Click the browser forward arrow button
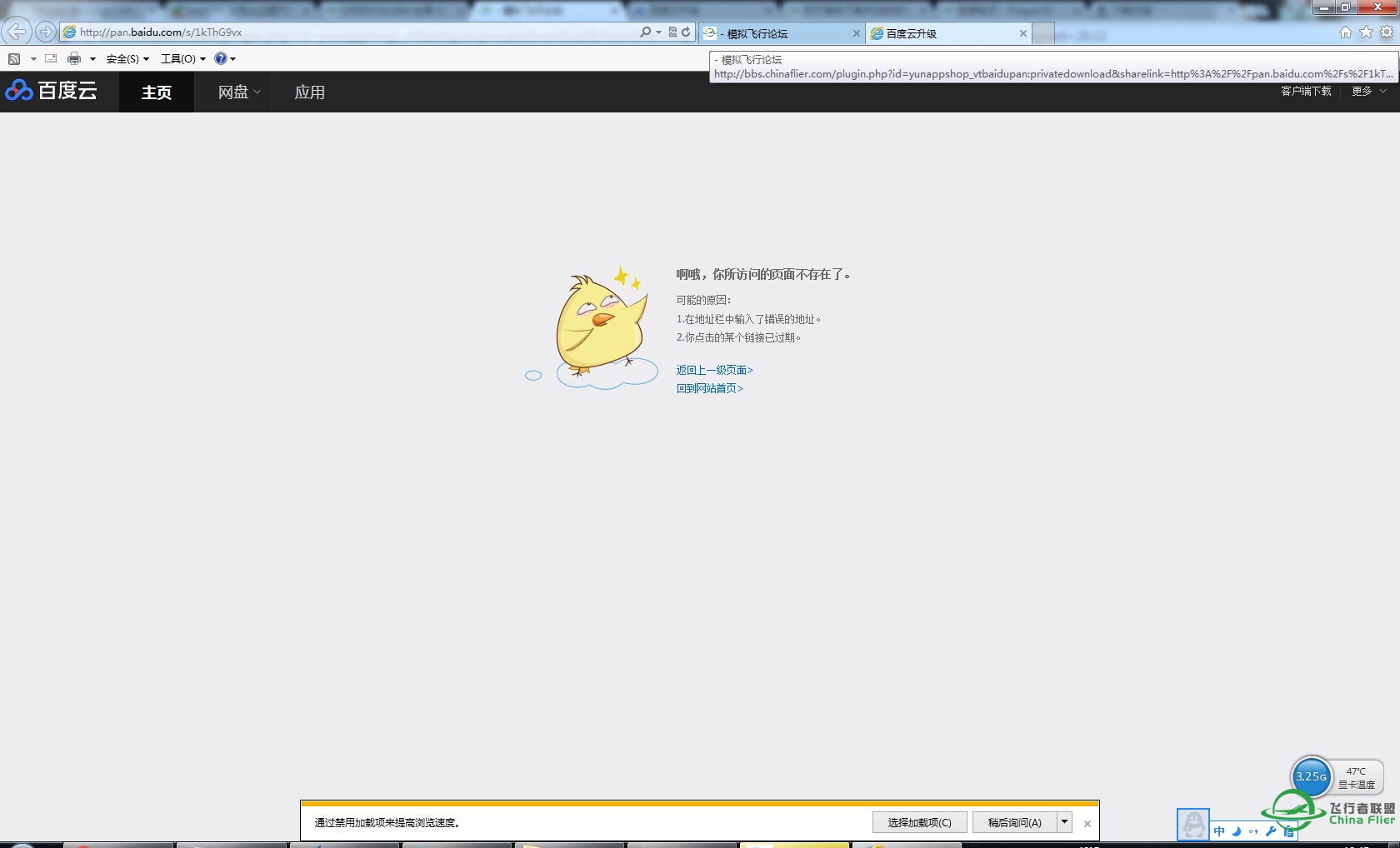 coord(46,32)
